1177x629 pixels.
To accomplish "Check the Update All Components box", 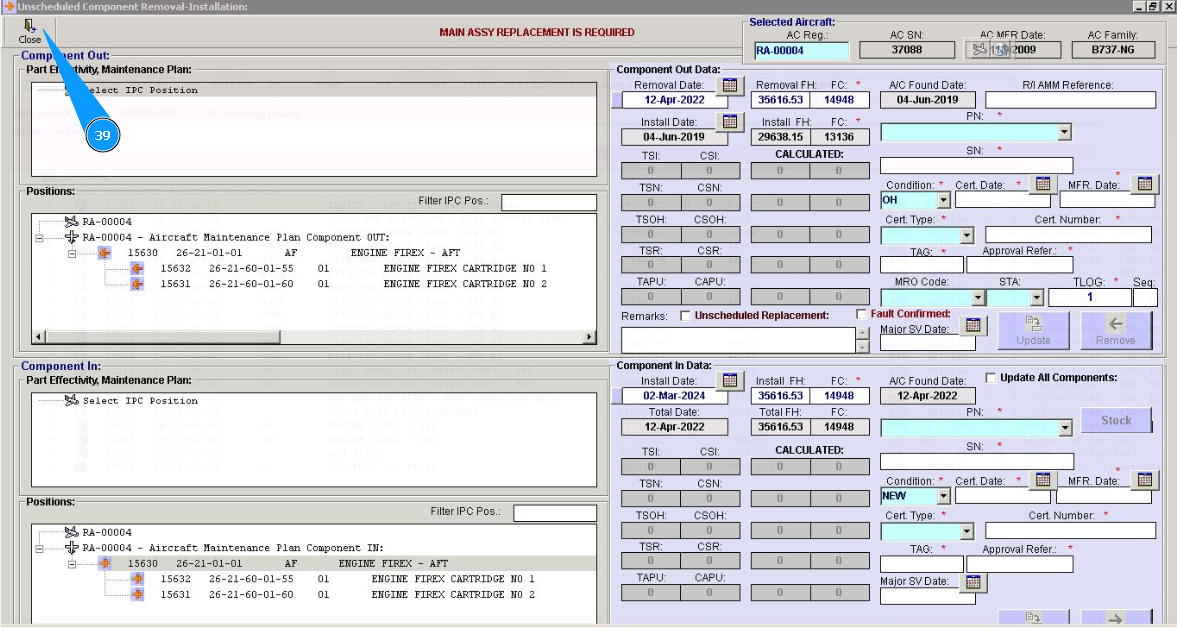I will [991, 378].
